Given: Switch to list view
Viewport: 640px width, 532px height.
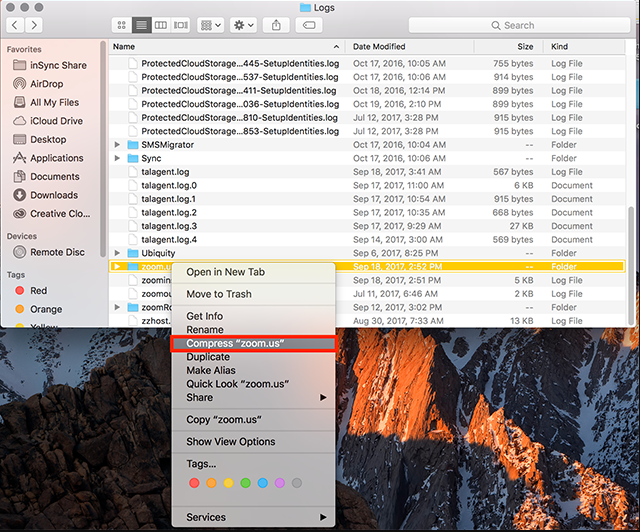Looking at the screenshot, I should pos(142,25).
